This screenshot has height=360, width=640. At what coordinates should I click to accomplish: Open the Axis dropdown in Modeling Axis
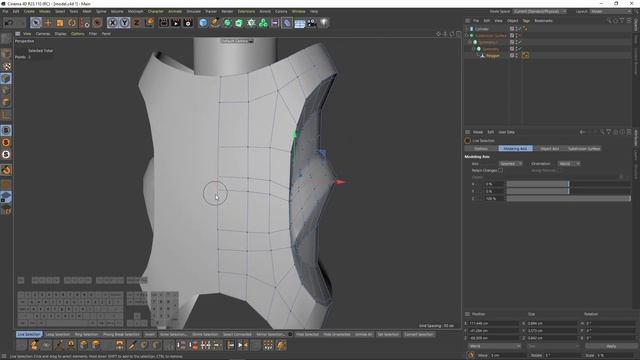coord(511,164)
